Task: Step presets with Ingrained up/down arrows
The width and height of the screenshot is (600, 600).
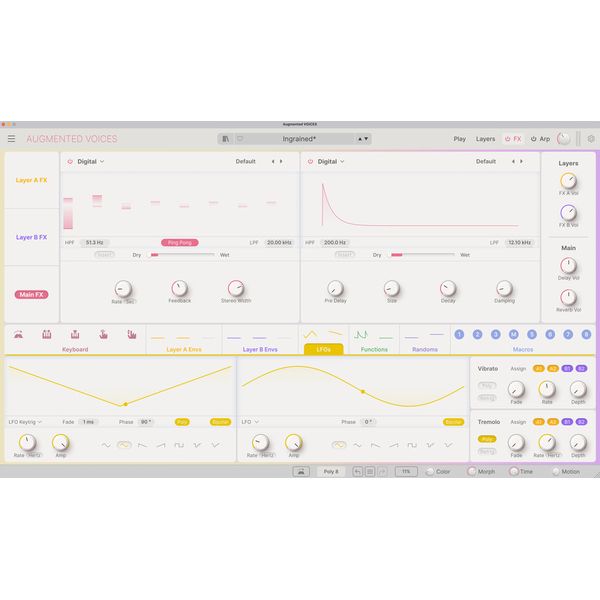Action: (x=363, y=139)
